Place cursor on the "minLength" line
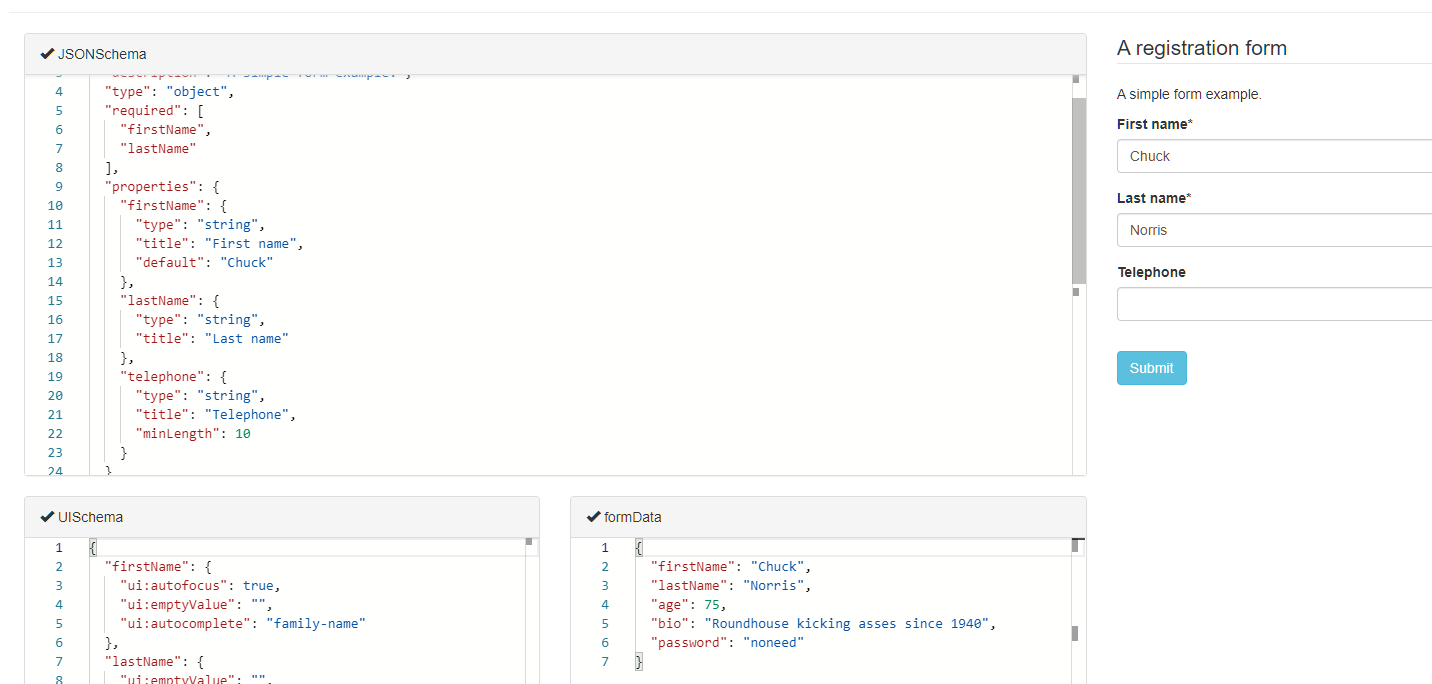Viewport: 1432px width, 684px height. point(192,433)
